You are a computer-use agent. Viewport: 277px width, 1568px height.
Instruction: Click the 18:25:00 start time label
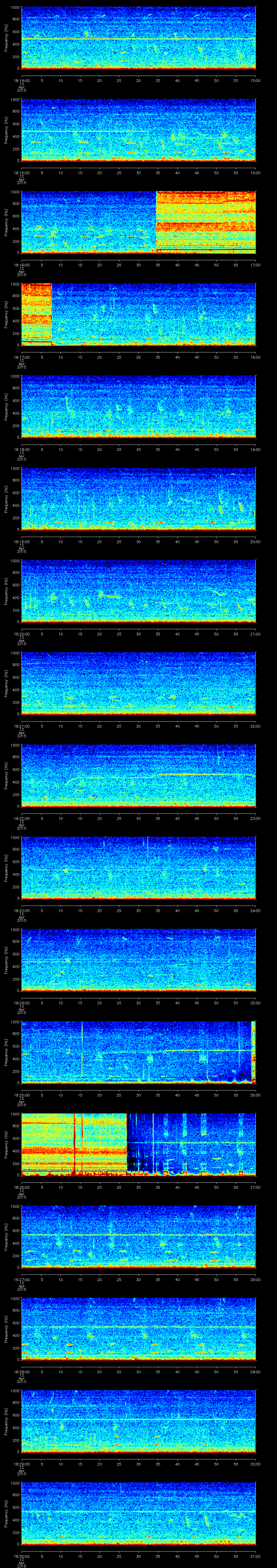click(x=21, y=1095)
